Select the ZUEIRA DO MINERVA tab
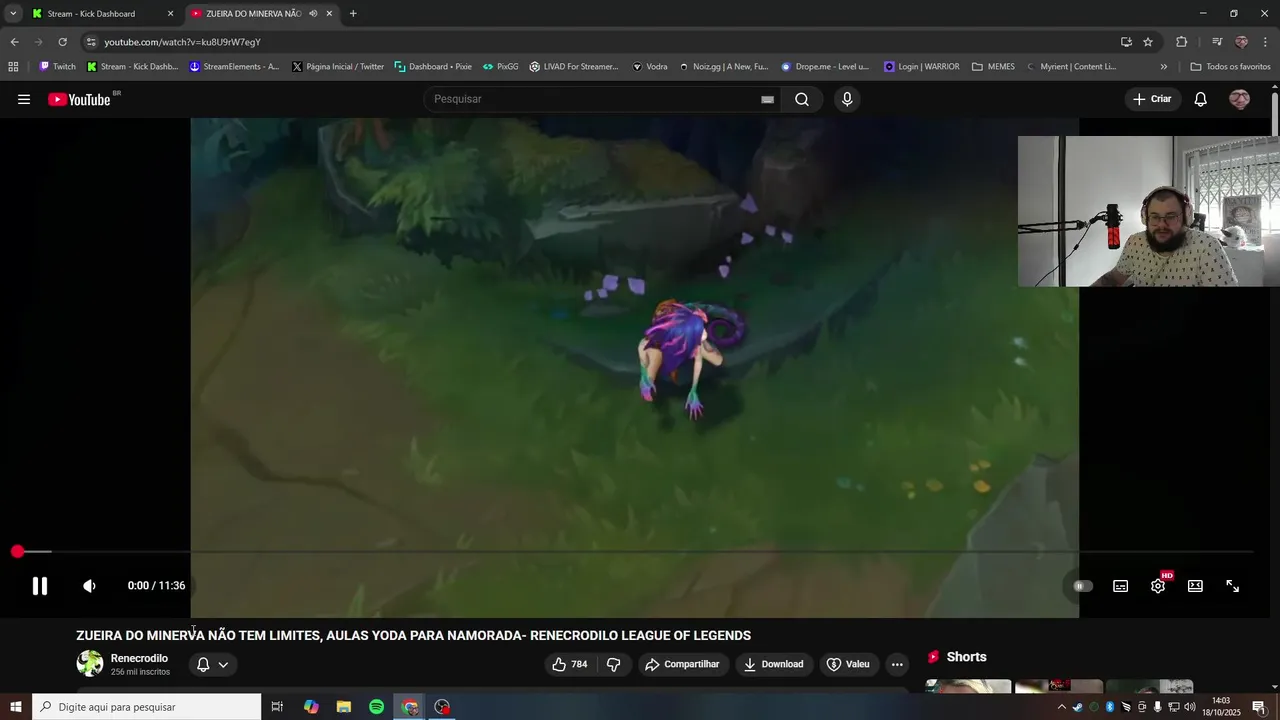Screen dimensions: 1280x720 (260, 14)
